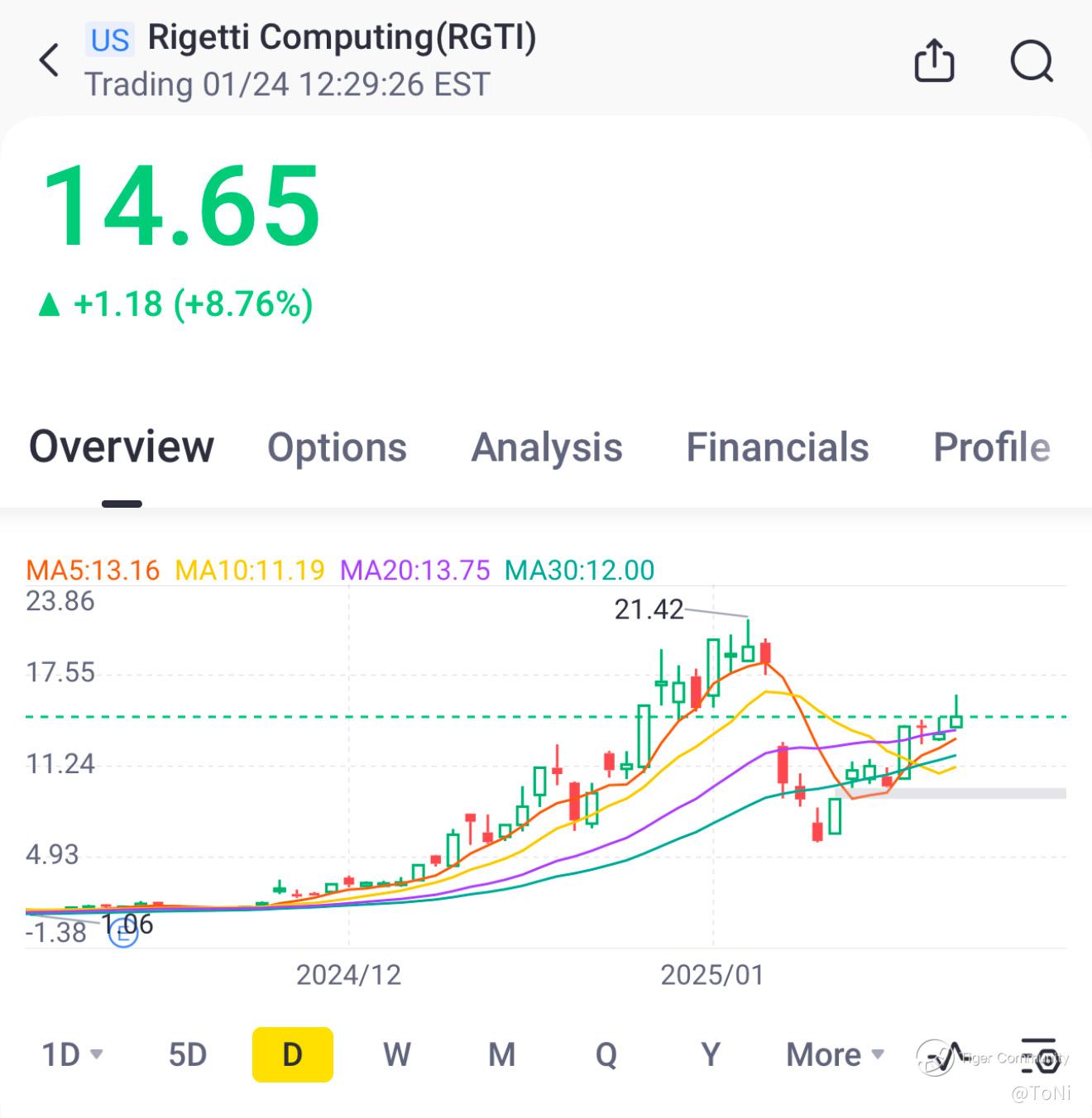The image size is (1092, 1118).
Task: Tap the 4.93 price axis label
Action: 52,854
